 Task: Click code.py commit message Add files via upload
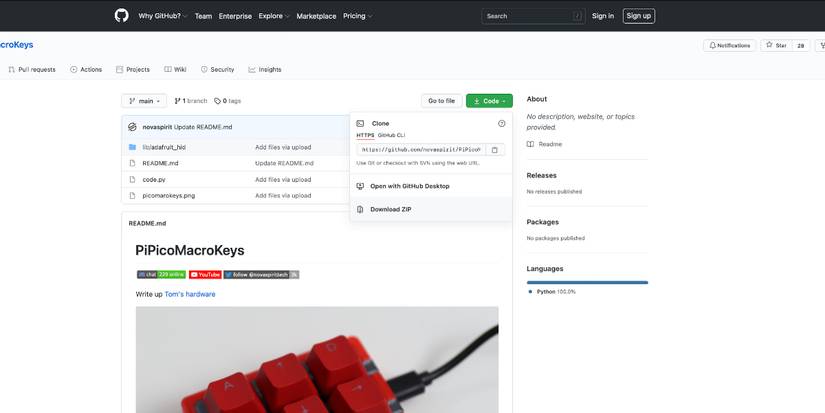tap(283, 180)
